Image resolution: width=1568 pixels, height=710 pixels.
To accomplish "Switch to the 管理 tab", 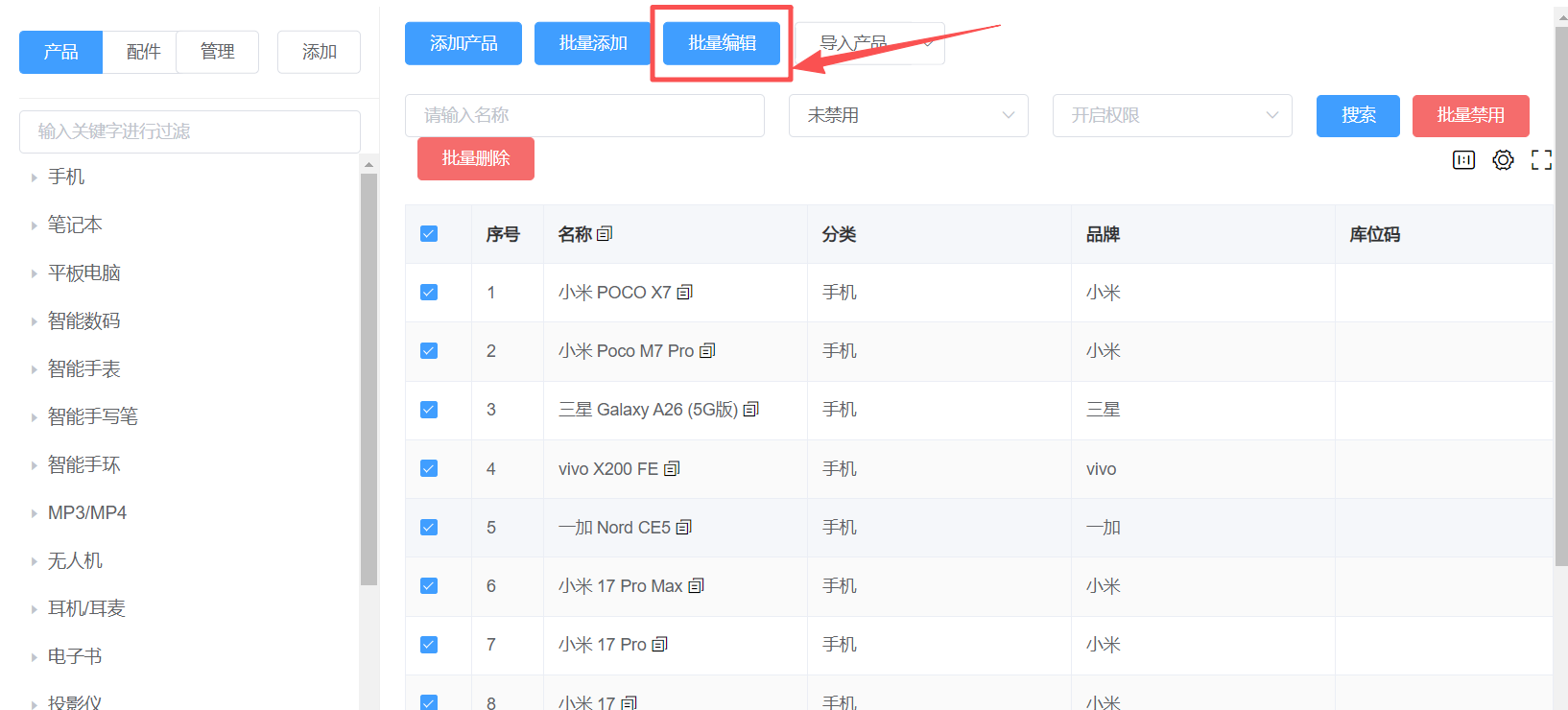I will click(x=217, y=52).
